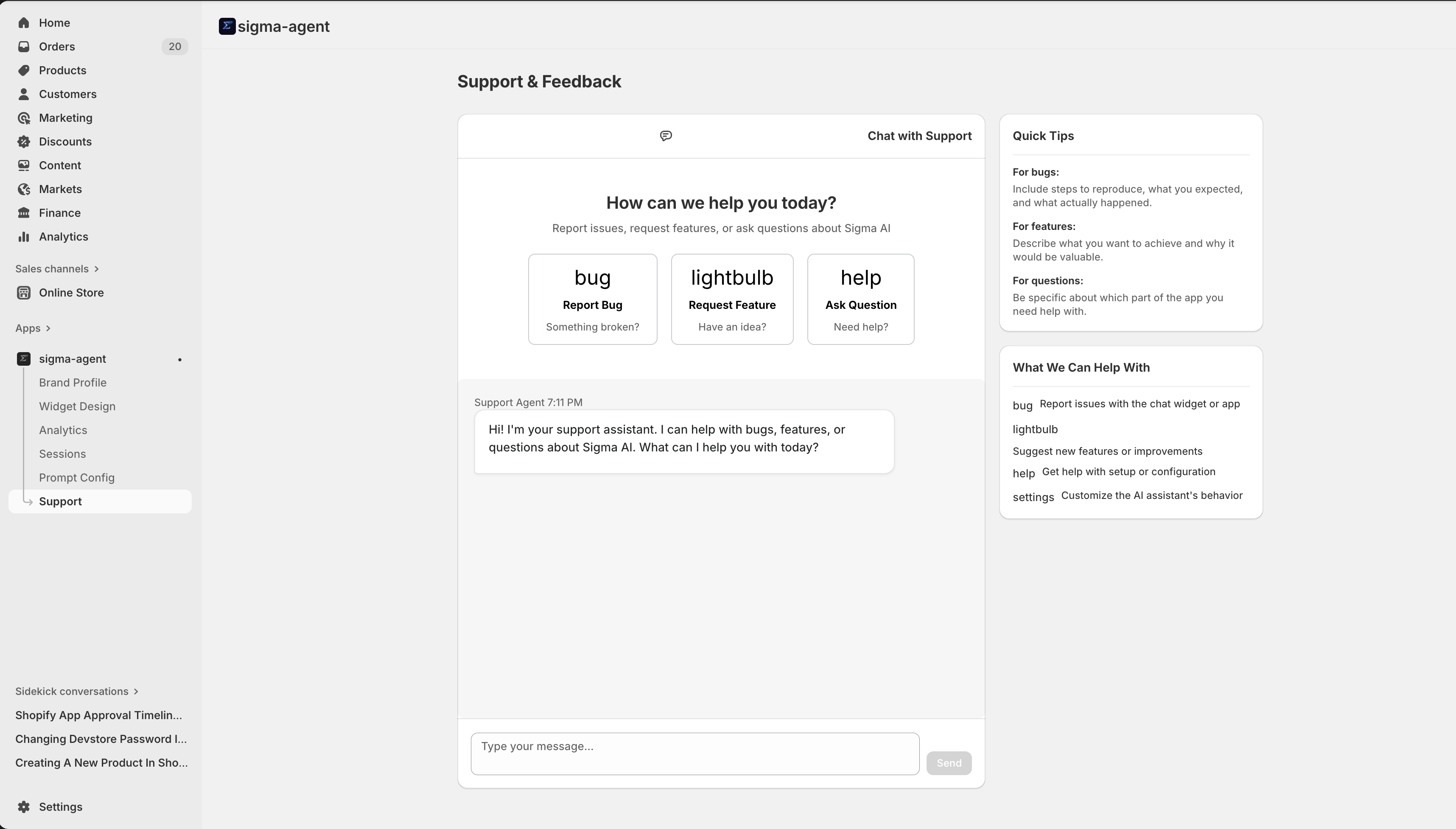This screenshot has height=829, width=1456.
Task: Select the Report Bug card
Action: [x=592, y=298]
